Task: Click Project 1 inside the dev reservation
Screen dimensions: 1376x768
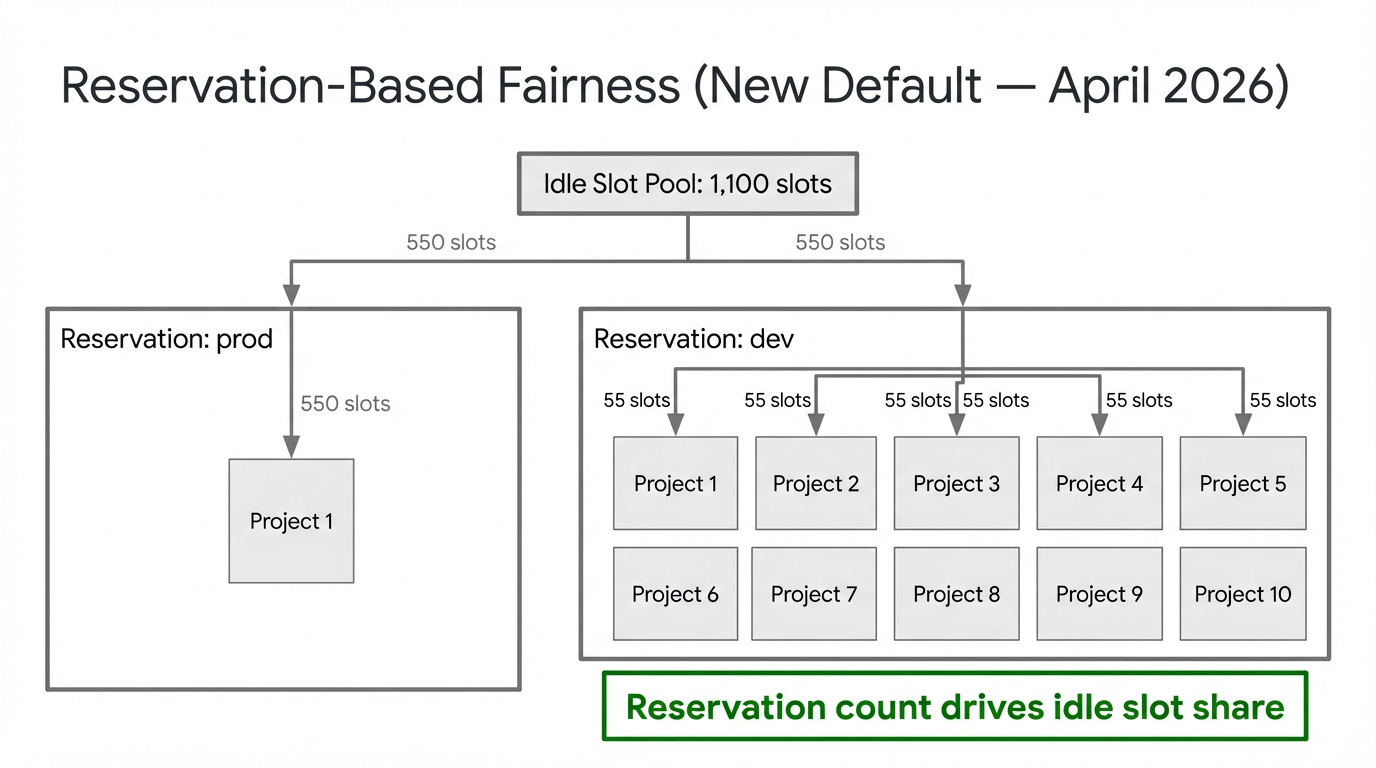Action: click(675, 483)
